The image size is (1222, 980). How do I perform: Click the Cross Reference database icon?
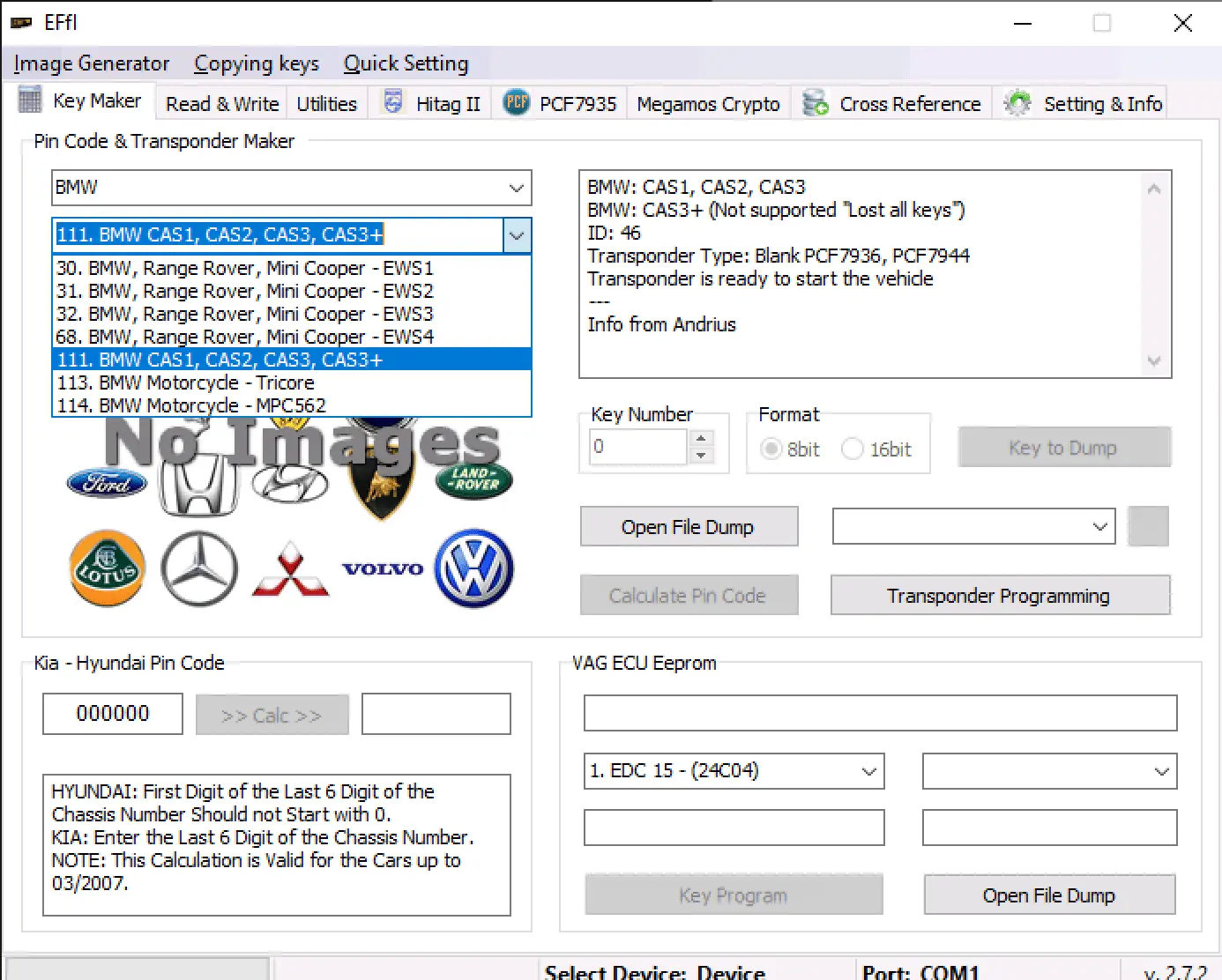(x=816, y=103)
